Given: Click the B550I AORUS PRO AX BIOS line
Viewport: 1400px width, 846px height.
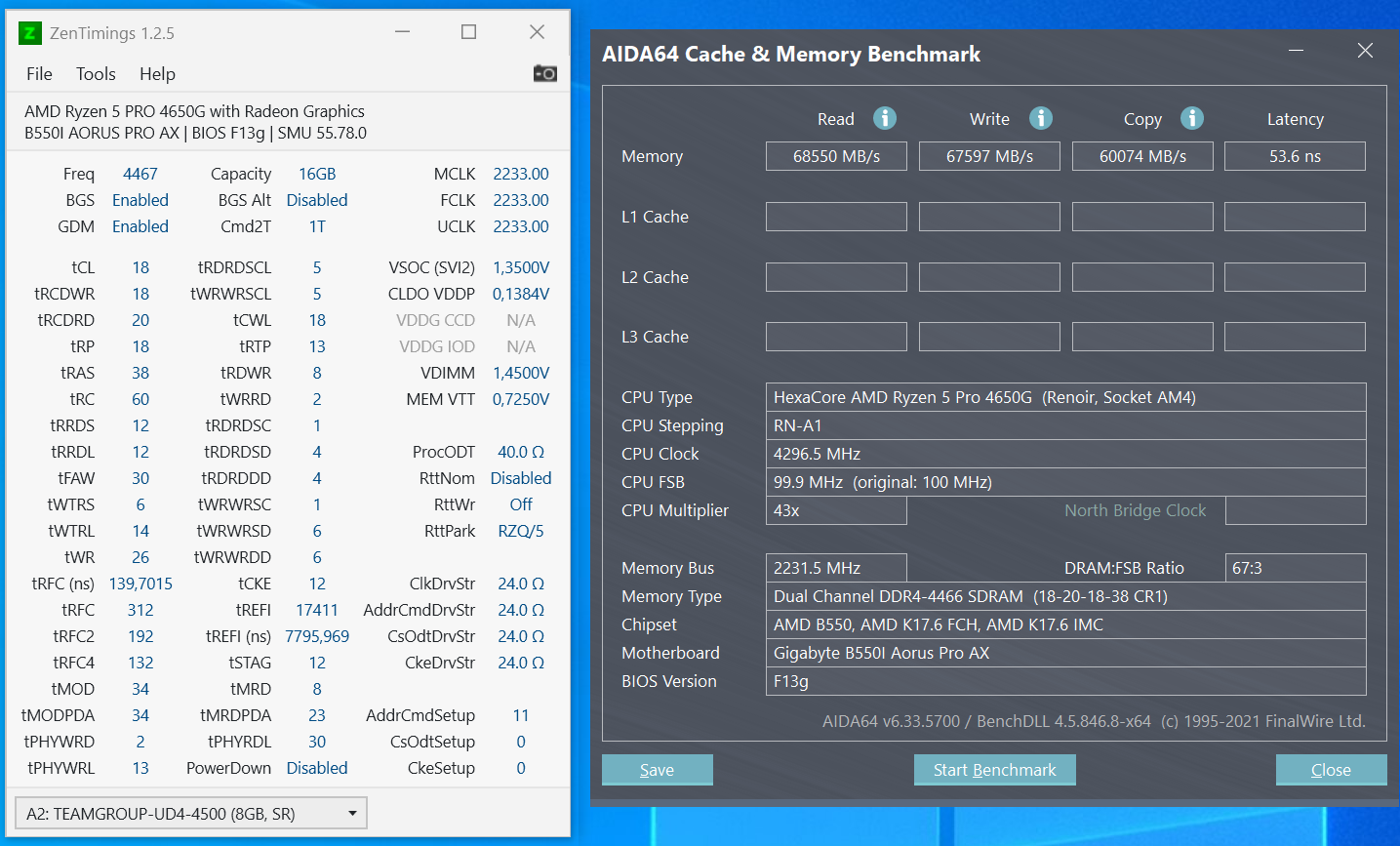Looking at the screenshot, I should click(x=196, y=133).
